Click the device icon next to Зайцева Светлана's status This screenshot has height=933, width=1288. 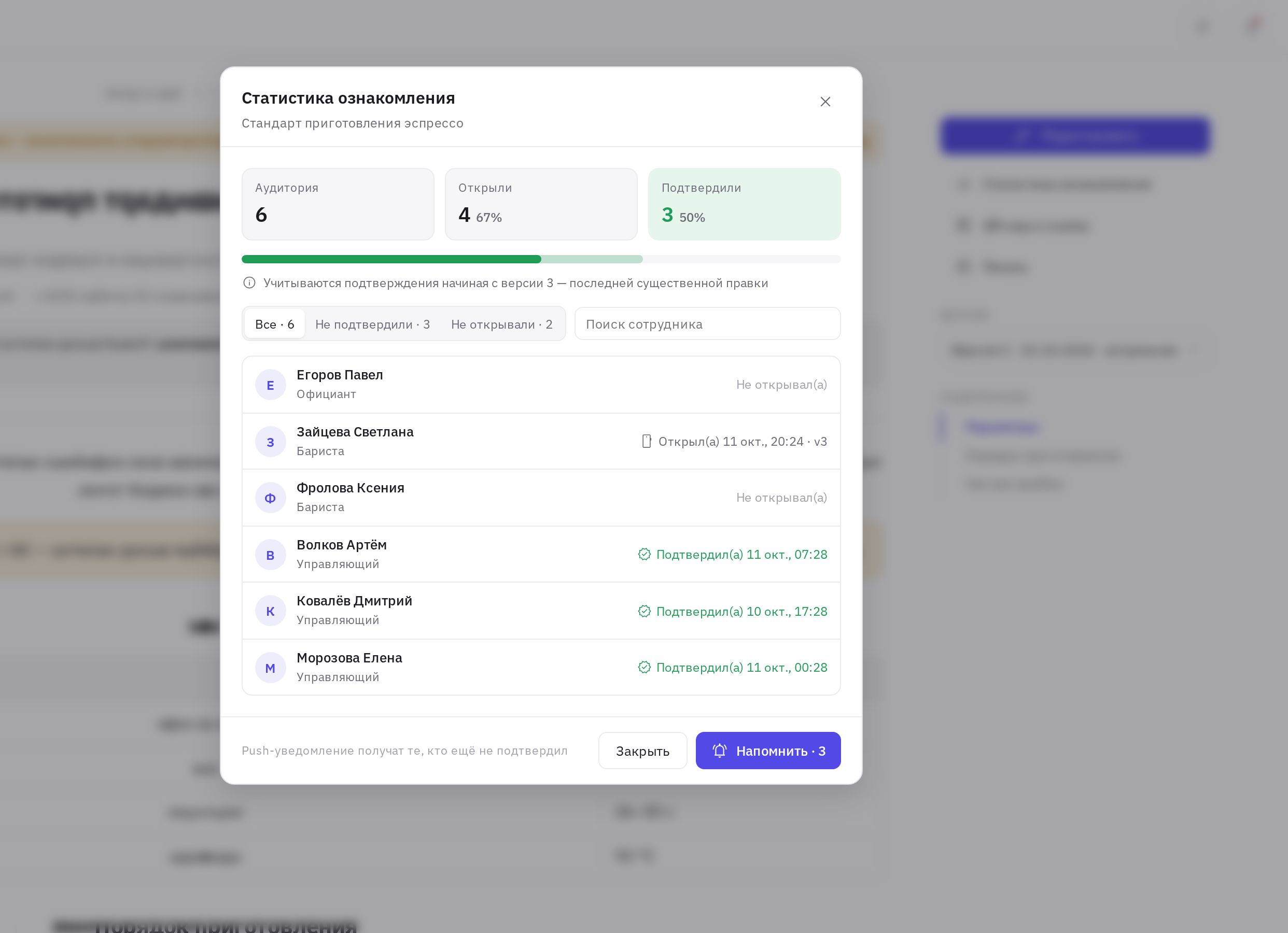pos(646,441)
